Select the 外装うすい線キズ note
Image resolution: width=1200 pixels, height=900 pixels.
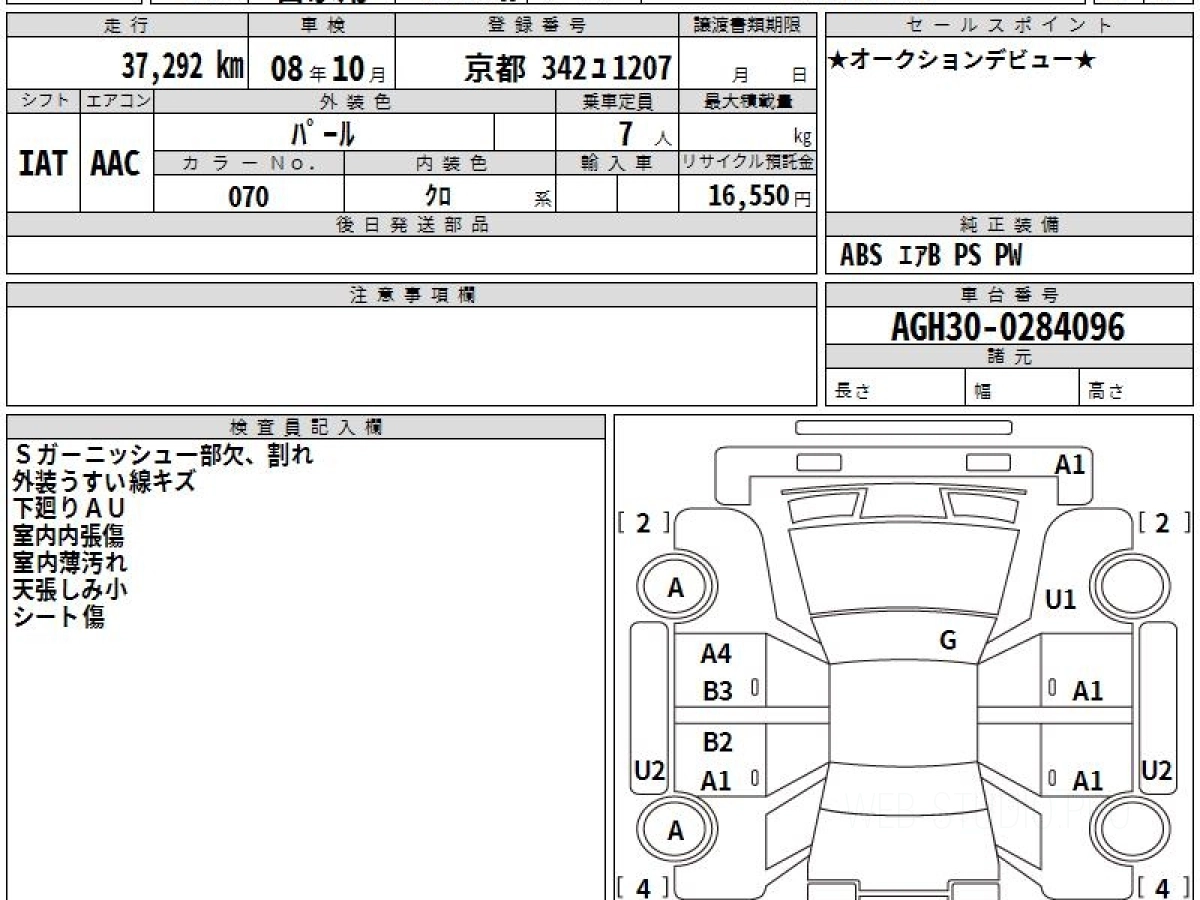(105, 482)
